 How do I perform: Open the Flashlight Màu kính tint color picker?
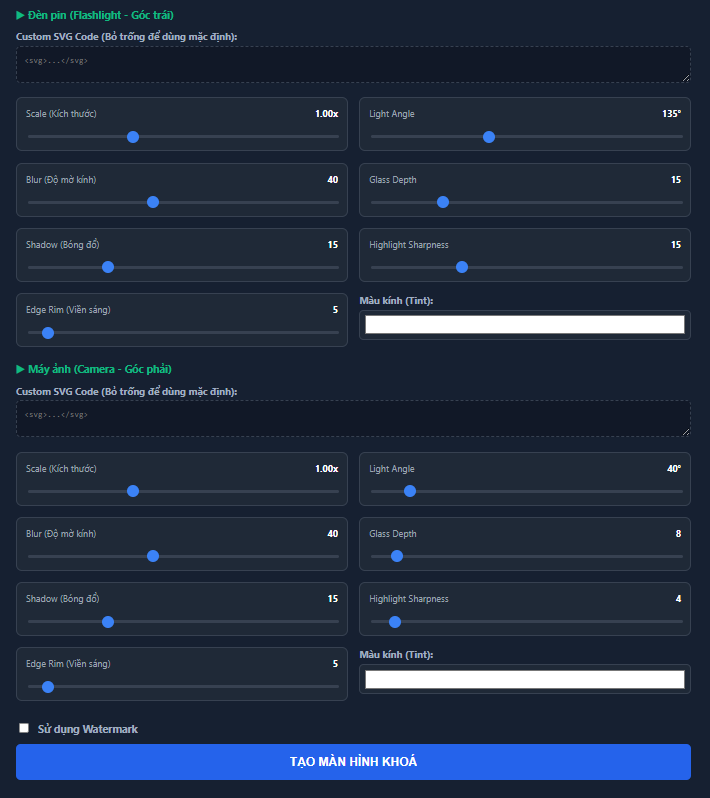[x=524, y=324]
